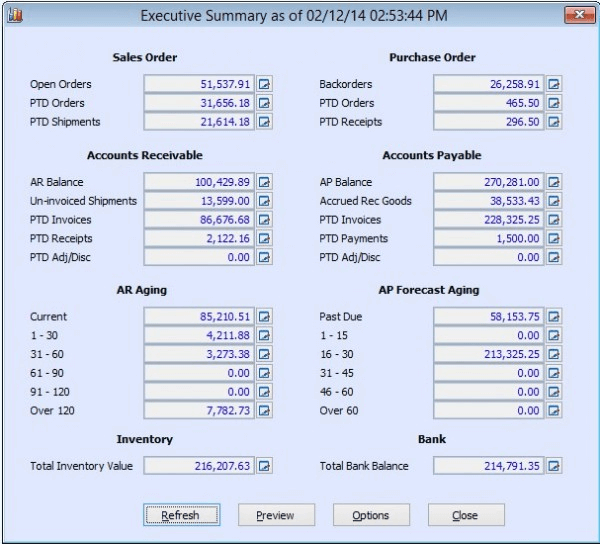Click the Close button

[466, 515]
